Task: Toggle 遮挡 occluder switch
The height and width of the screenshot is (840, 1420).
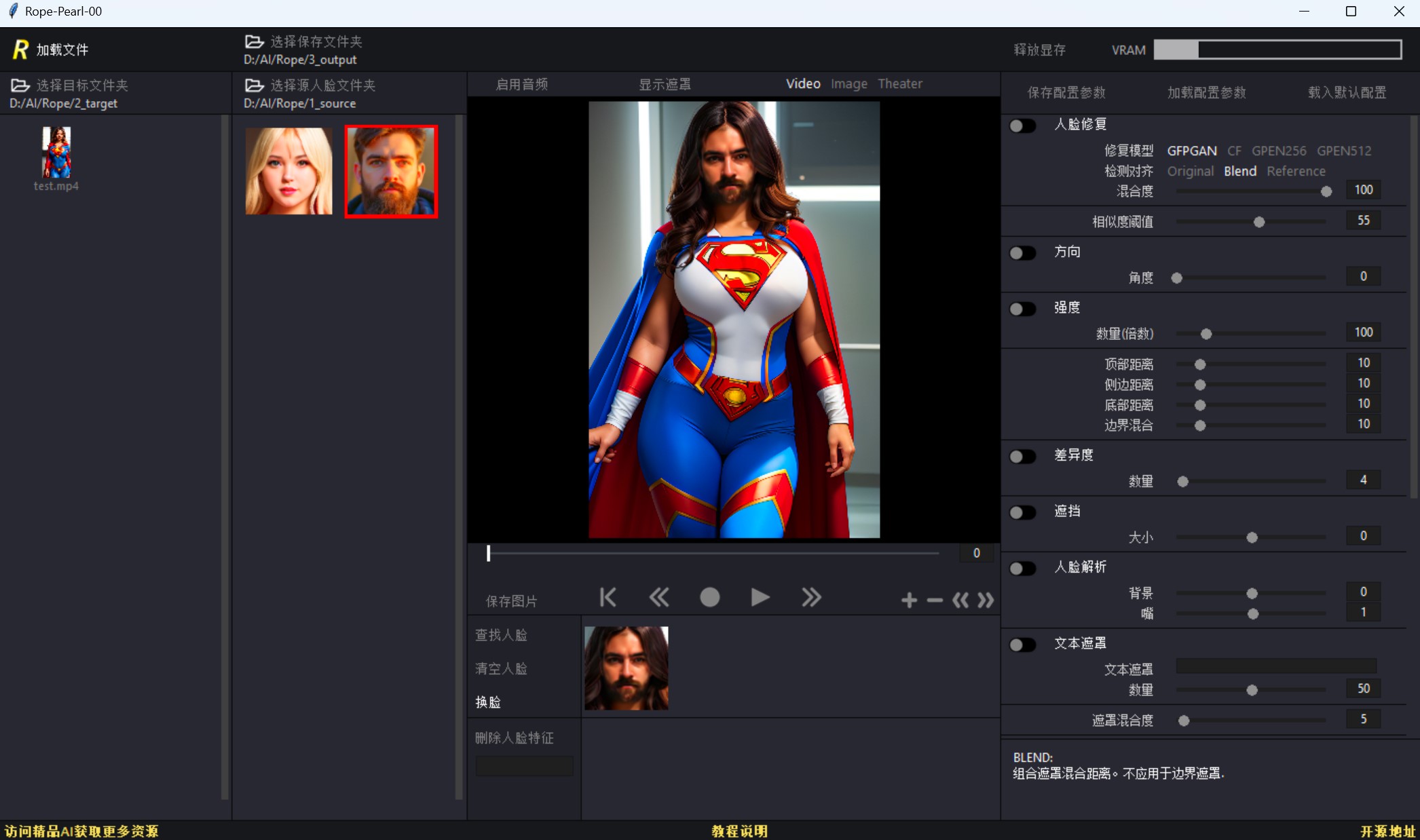Action: click(x=1022, y=512)
